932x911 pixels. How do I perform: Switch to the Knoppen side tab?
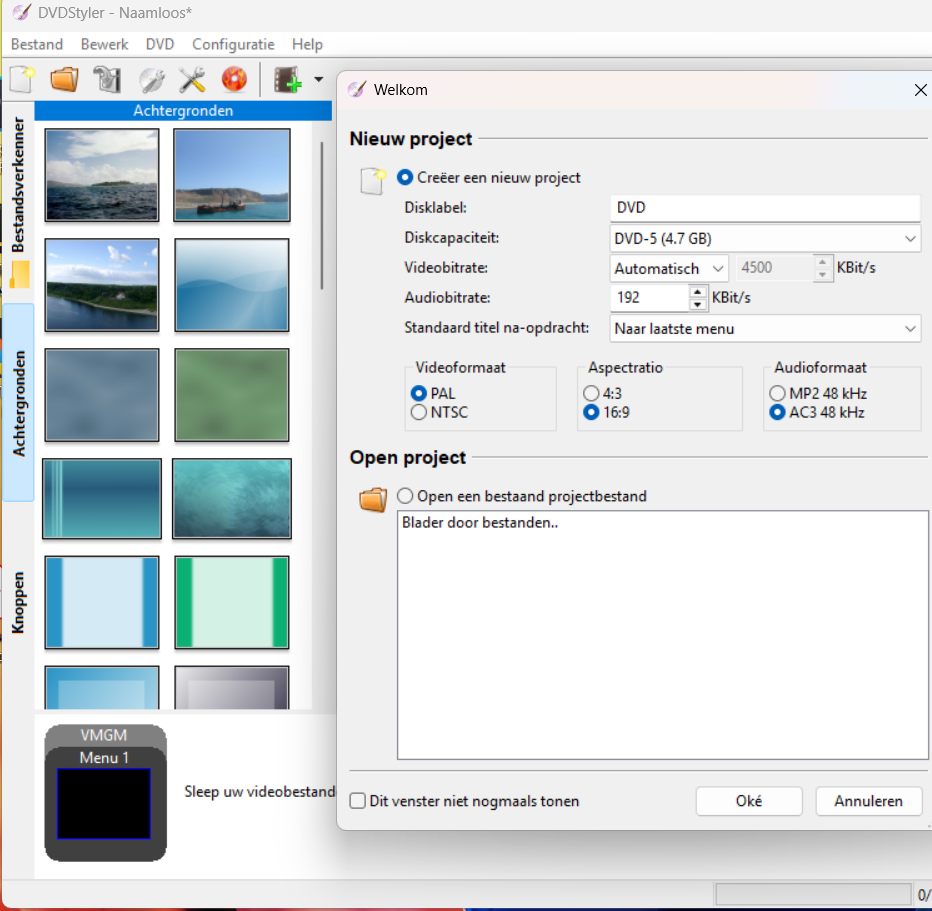pyautogui.click(x=19, y=603)
